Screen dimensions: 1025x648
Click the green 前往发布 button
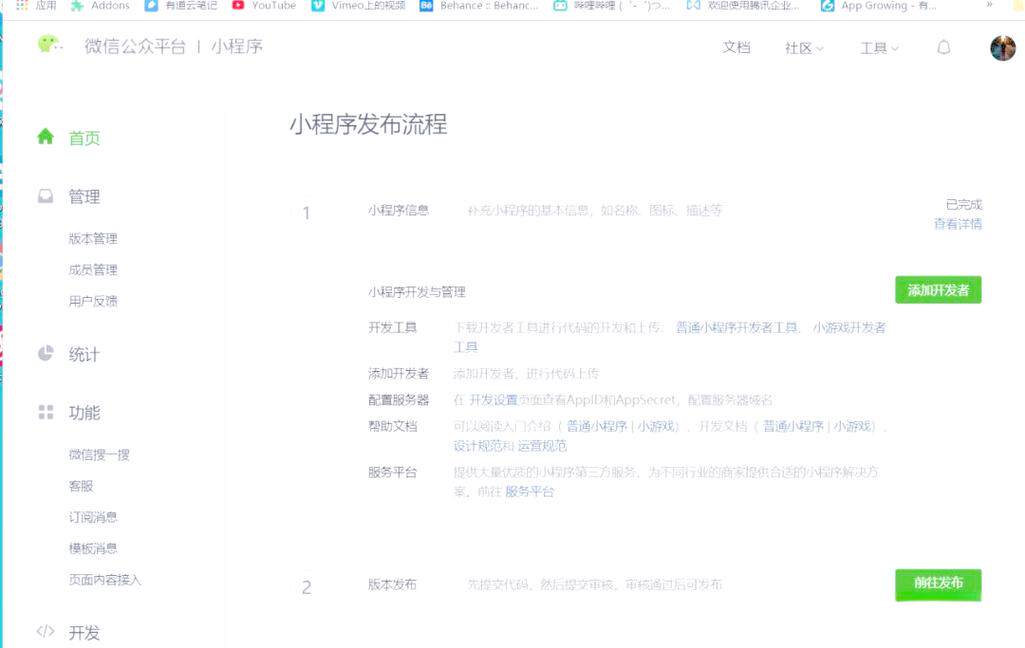tap(938, 584)
